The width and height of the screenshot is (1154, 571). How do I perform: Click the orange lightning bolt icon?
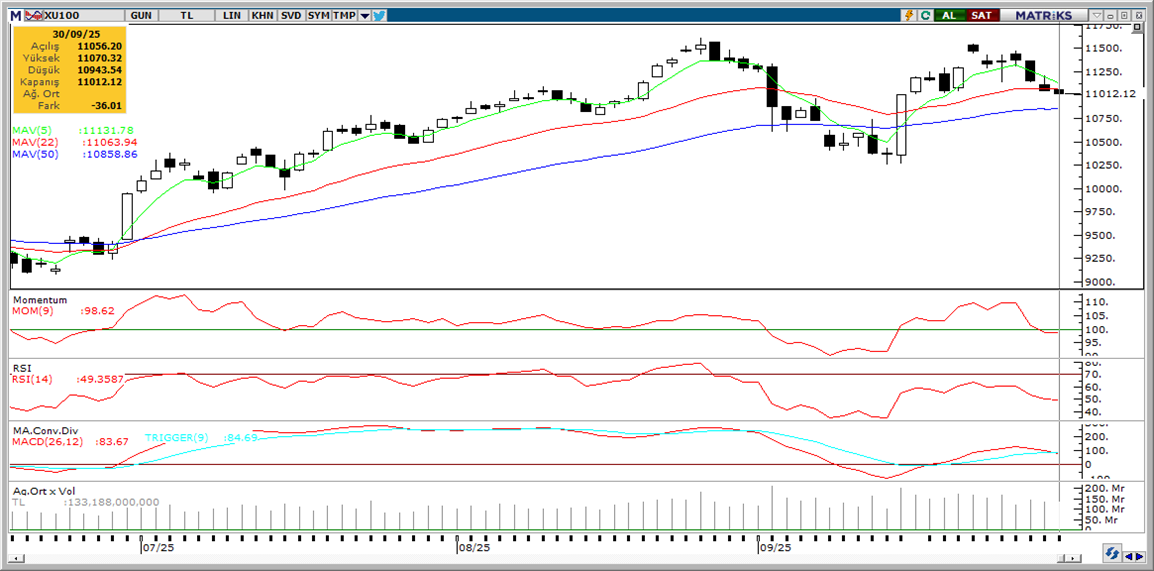pos(909,15)
